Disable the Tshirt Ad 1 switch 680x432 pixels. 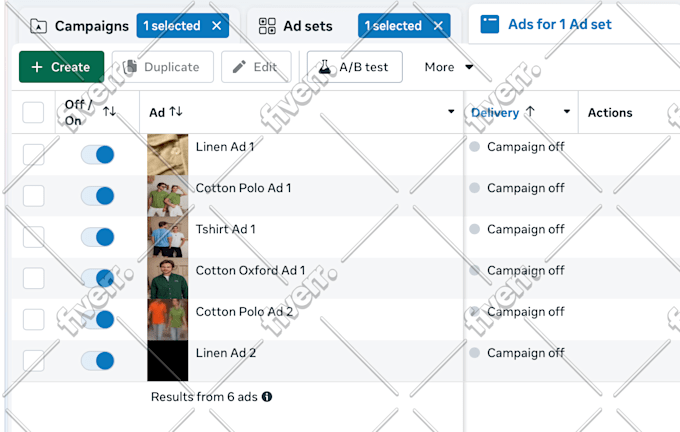(98, 237)
